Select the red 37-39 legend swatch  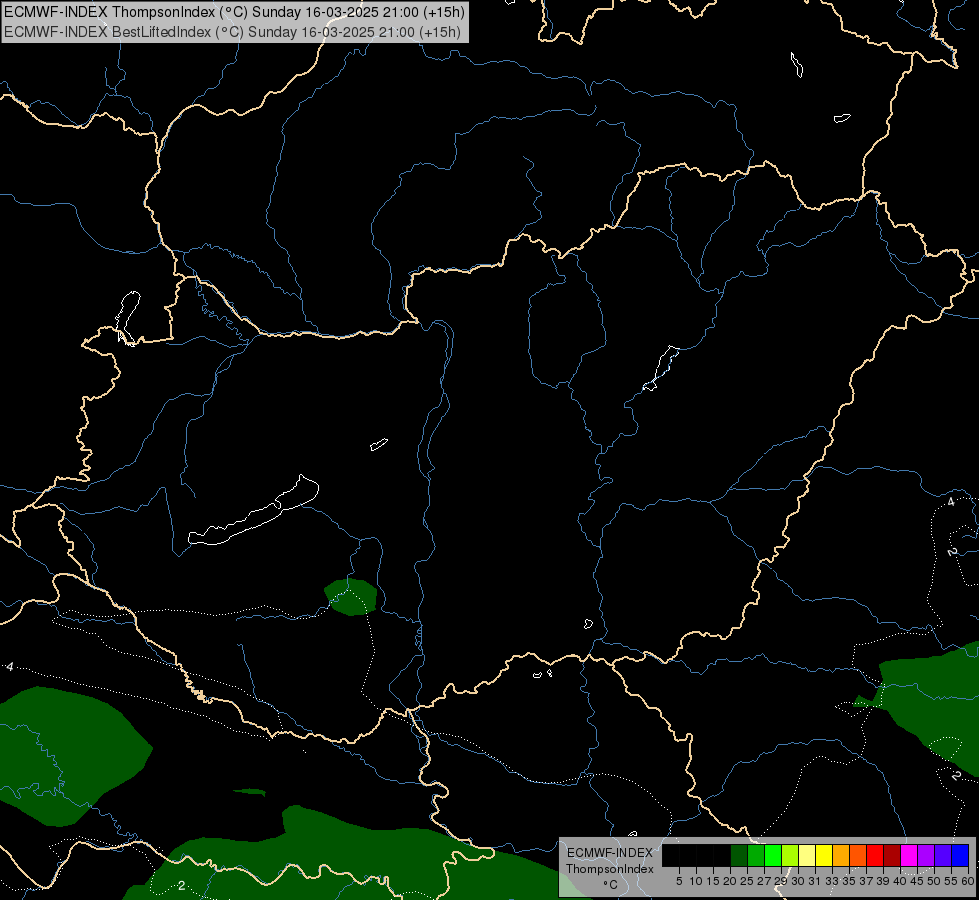pos(875,855)
